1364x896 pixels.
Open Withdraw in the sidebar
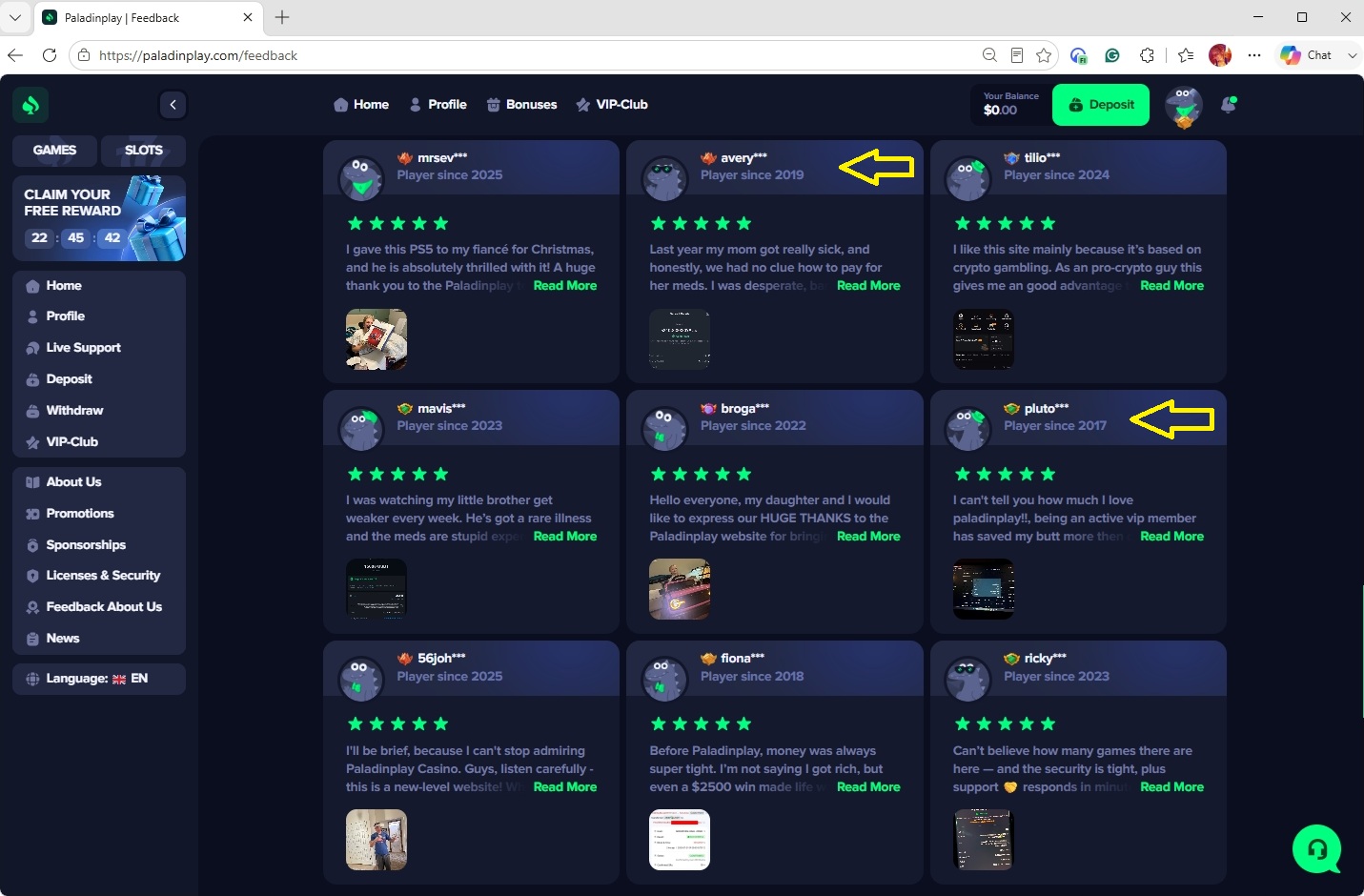click(99, 411)
